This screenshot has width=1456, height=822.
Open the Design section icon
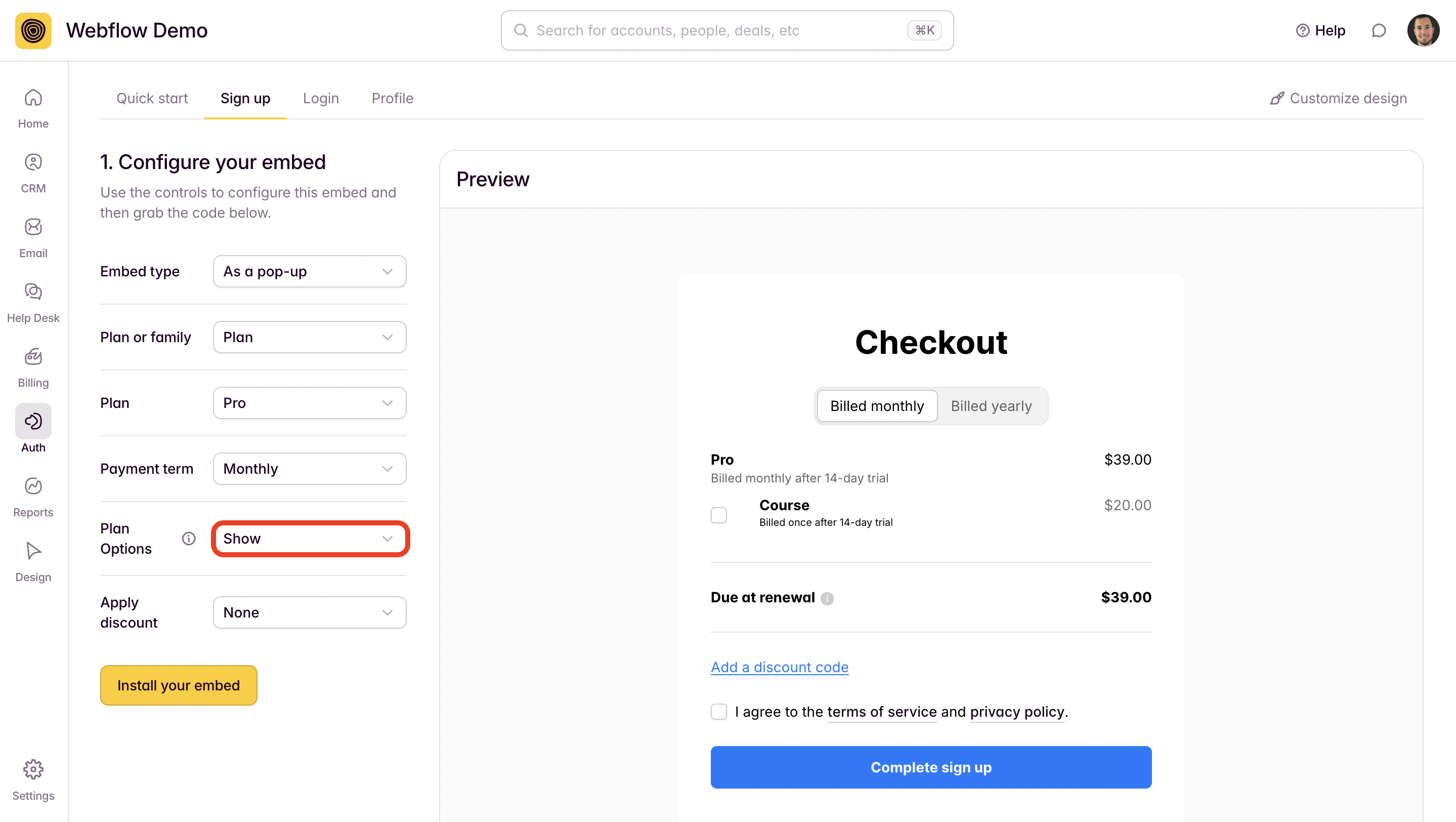pos(33,562)
